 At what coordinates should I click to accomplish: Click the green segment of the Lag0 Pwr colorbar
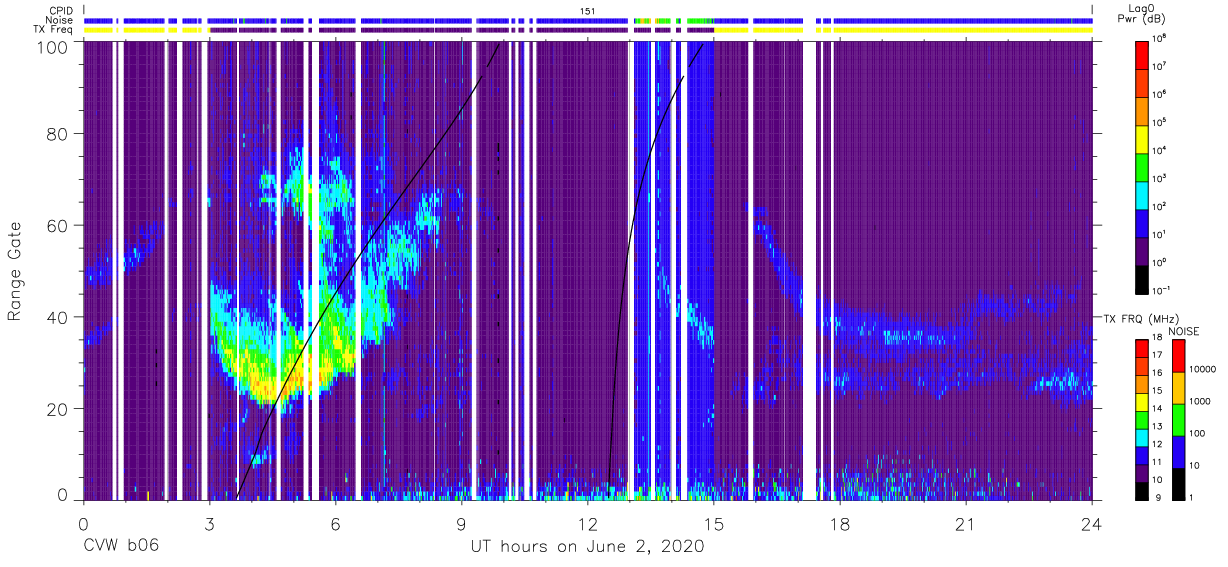pyautogui.click(x=1142, y=165)
